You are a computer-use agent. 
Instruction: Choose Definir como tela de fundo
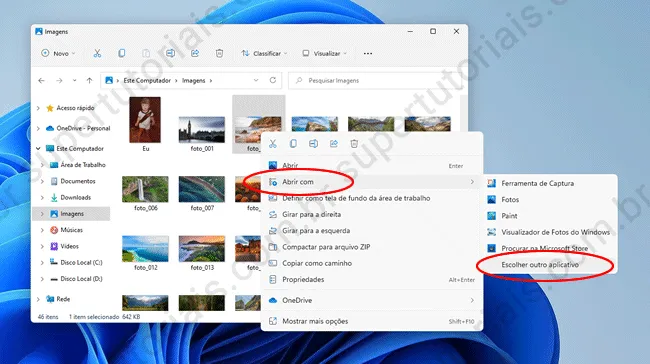372,198
